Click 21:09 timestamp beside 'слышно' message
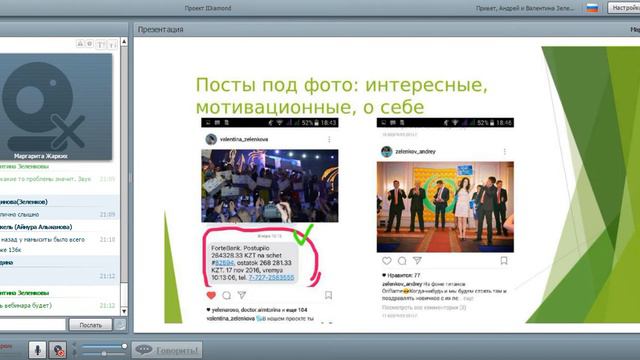Screen dimensions: 640x360 [x=107, y=214]
